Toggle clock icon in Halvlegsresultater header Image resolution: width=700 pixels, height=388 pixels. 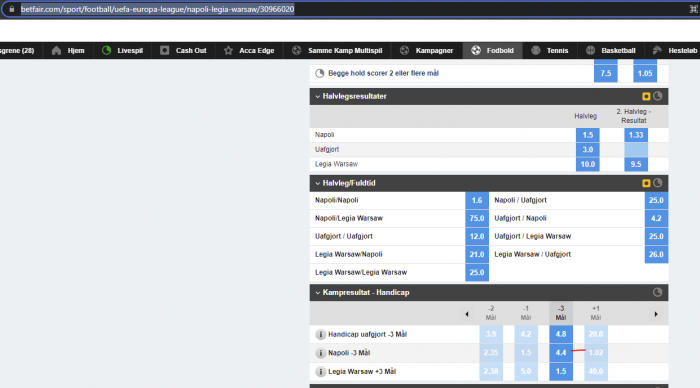(658, 96)
